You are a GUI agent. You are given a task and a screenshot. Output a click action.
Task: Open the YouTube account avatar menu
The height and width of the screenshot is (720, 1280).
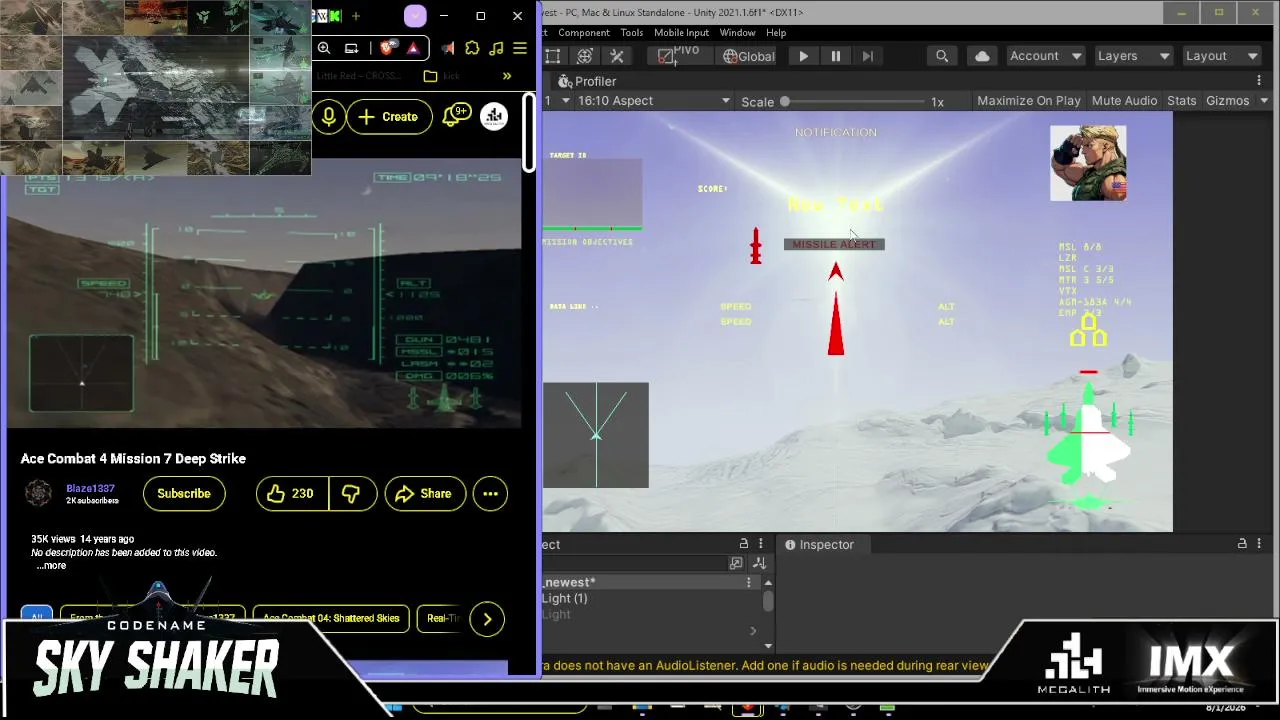point(494,117)
